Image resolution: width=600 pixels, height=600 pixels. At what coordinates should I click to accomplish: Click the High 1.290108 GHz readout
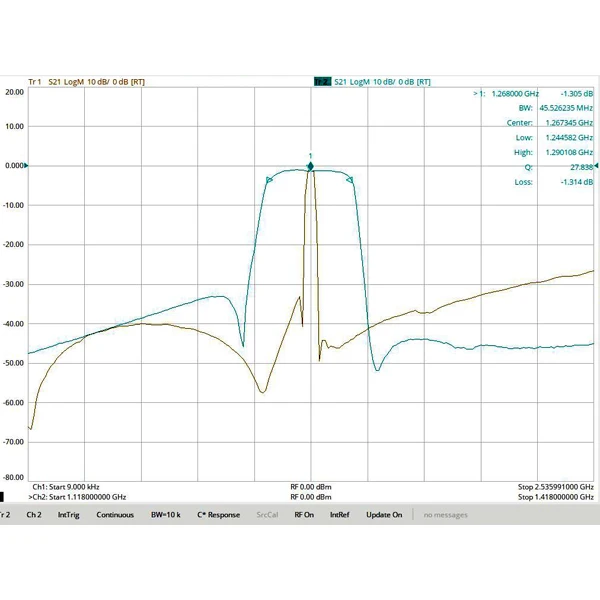pyautogui.click(x=553, y=152)
